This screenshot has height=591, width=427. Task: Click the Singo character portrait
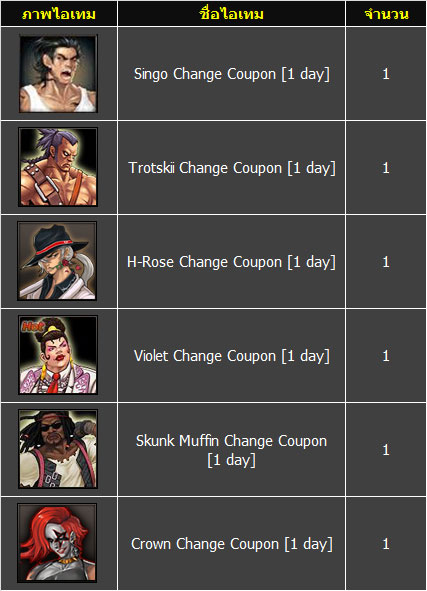(x=58, y=73)
